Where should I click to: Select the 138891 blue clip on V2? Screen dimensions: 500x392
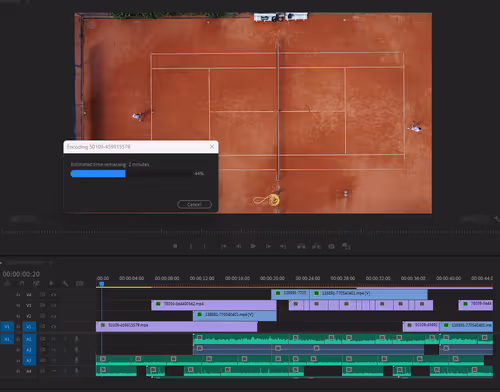pos(235,316)
